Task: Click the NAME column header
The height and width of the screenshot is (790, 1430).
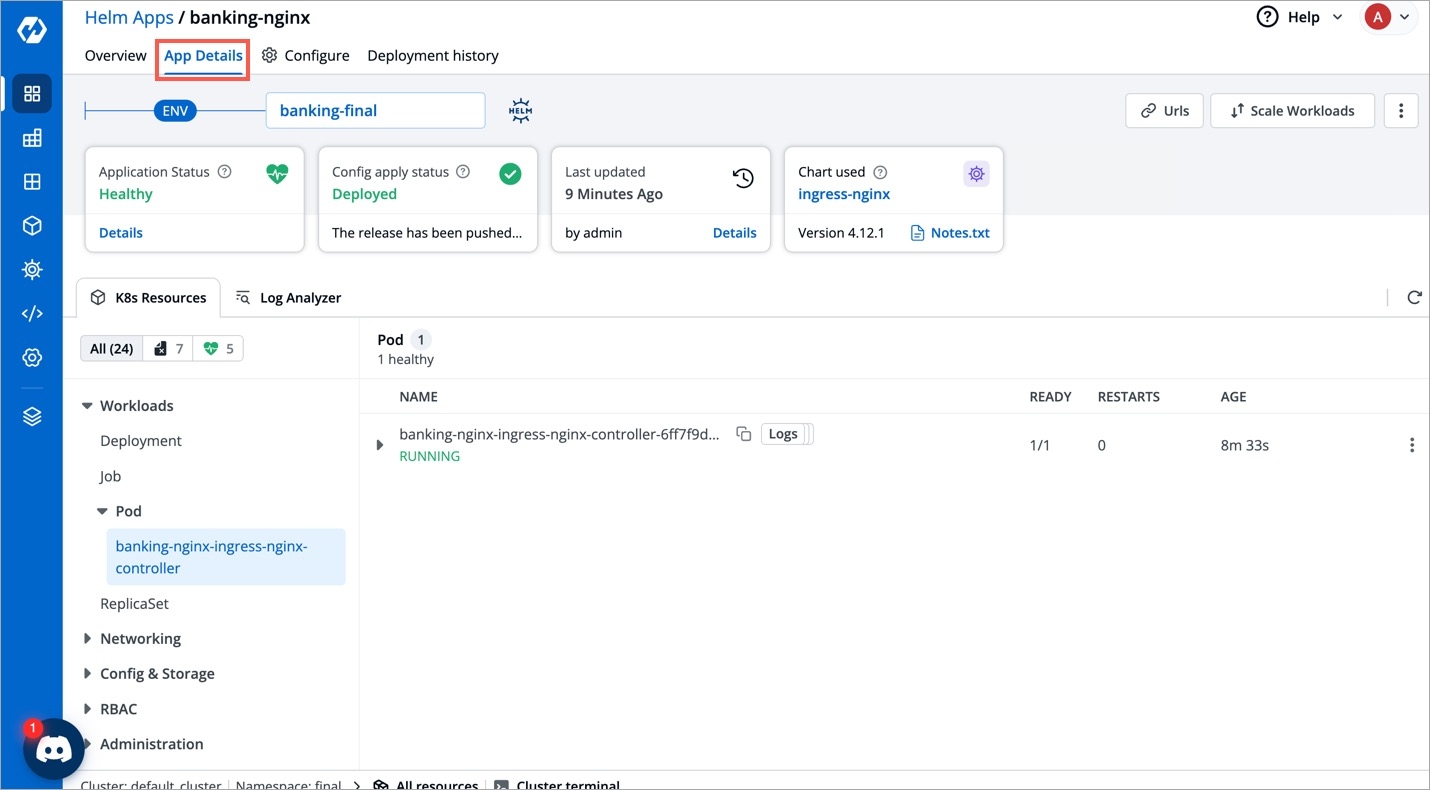Action: pyautogui.click(x=418, y=397)
